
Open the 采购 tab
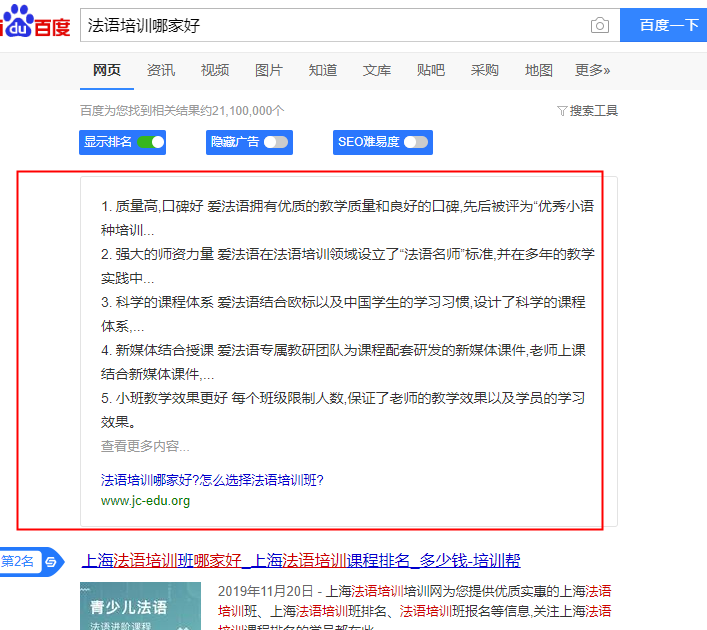485,70
